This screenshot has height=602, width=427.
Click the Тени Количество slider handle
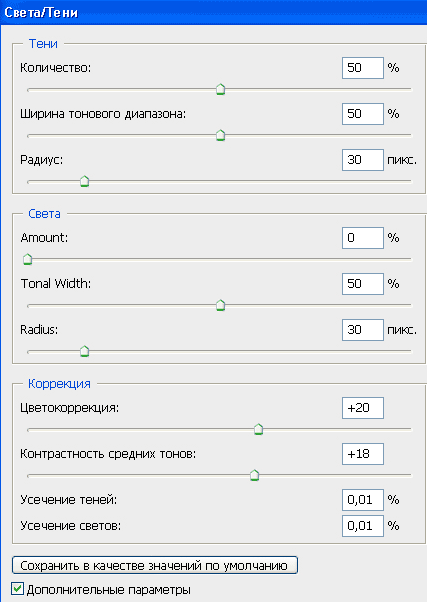pos(220,89)
